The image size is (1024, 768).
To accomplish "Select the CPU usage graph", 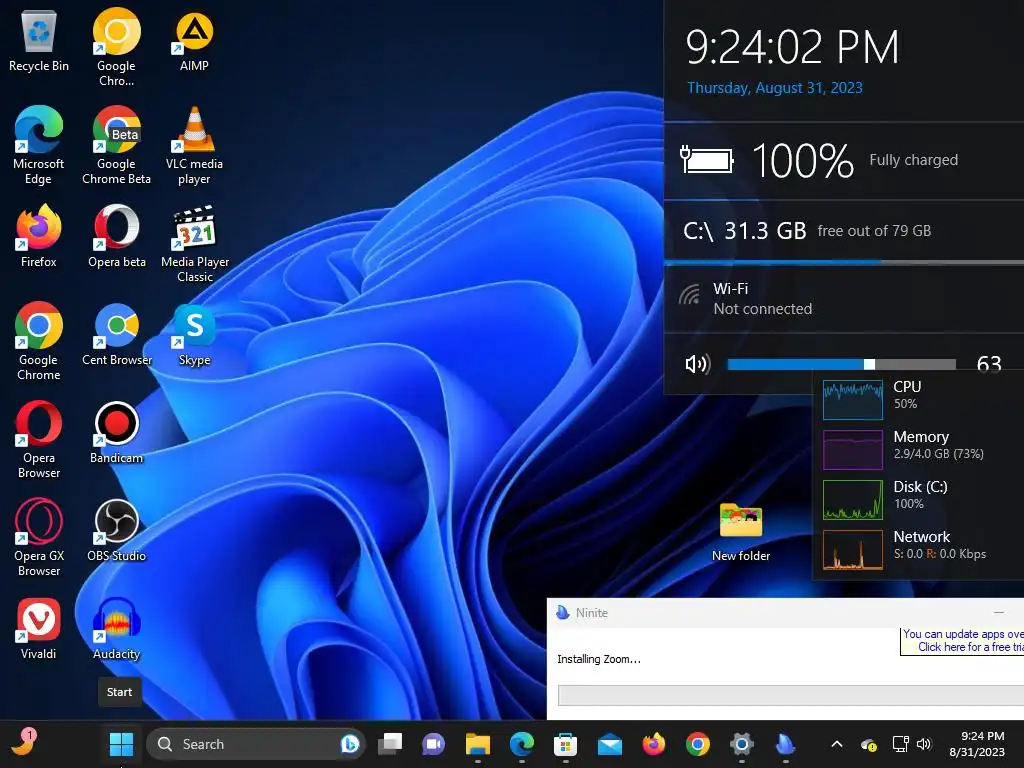I will click(852, 399).
